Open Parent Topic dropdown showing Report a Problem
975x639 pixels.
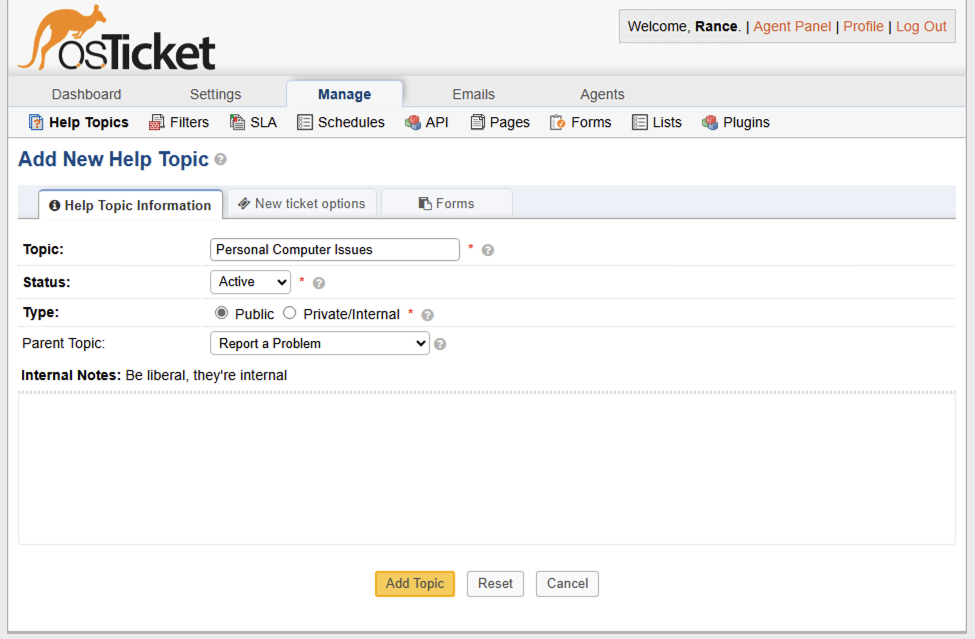[x=320, y=343]
